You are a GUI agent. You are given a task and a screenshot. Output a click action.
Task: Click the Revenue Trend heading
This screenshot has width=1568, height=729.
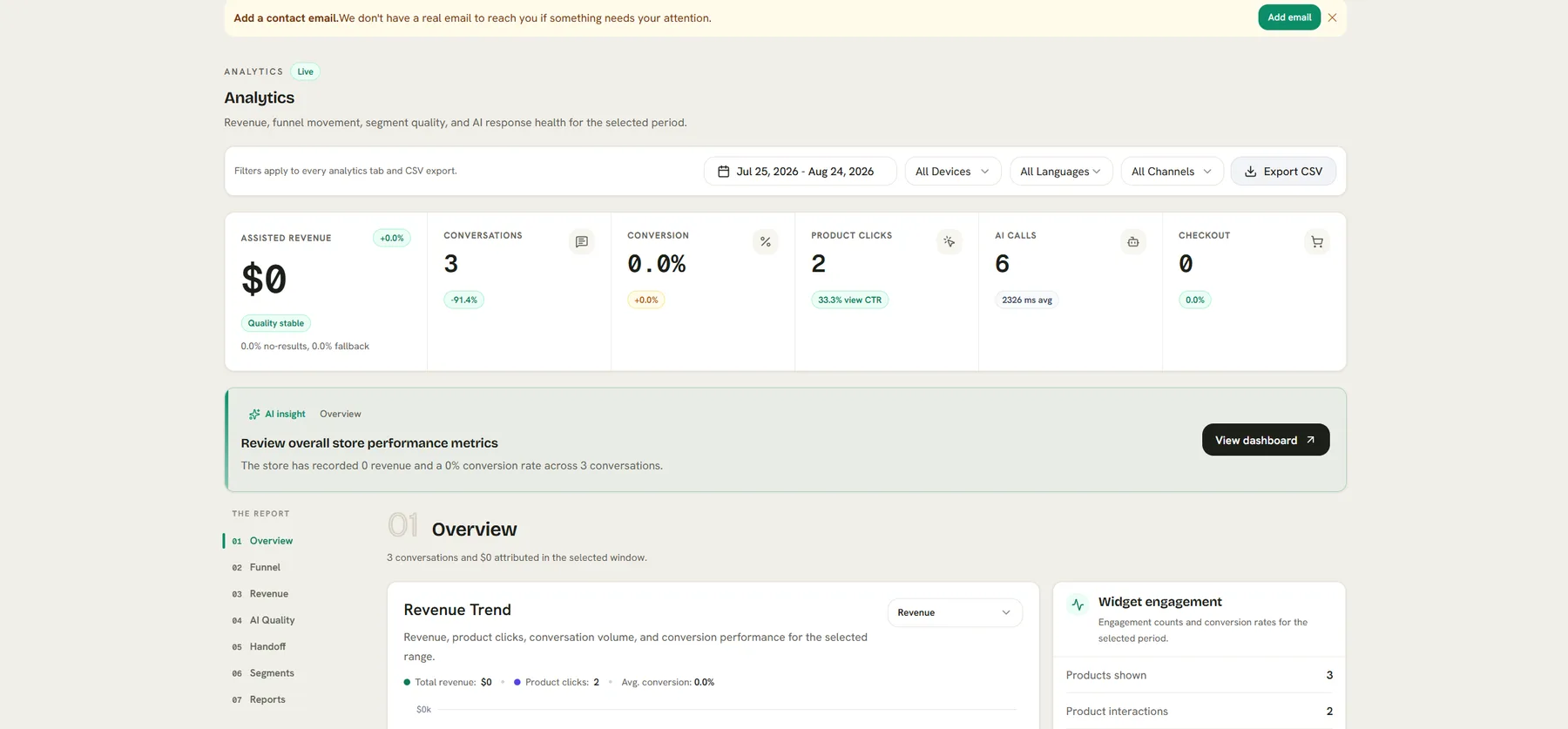(457, 610)
